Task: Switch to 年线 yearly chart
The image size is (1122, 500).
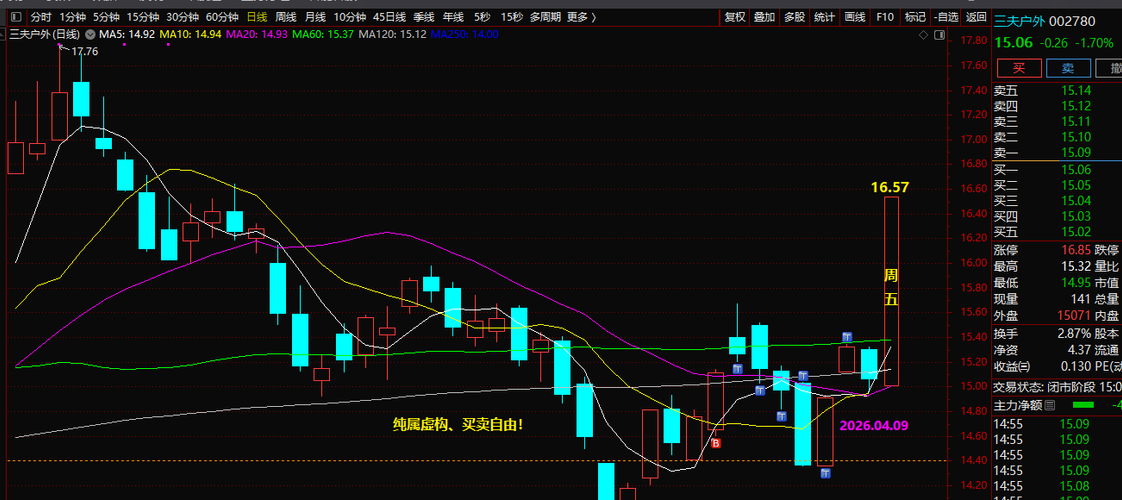Action: point(453,17)
